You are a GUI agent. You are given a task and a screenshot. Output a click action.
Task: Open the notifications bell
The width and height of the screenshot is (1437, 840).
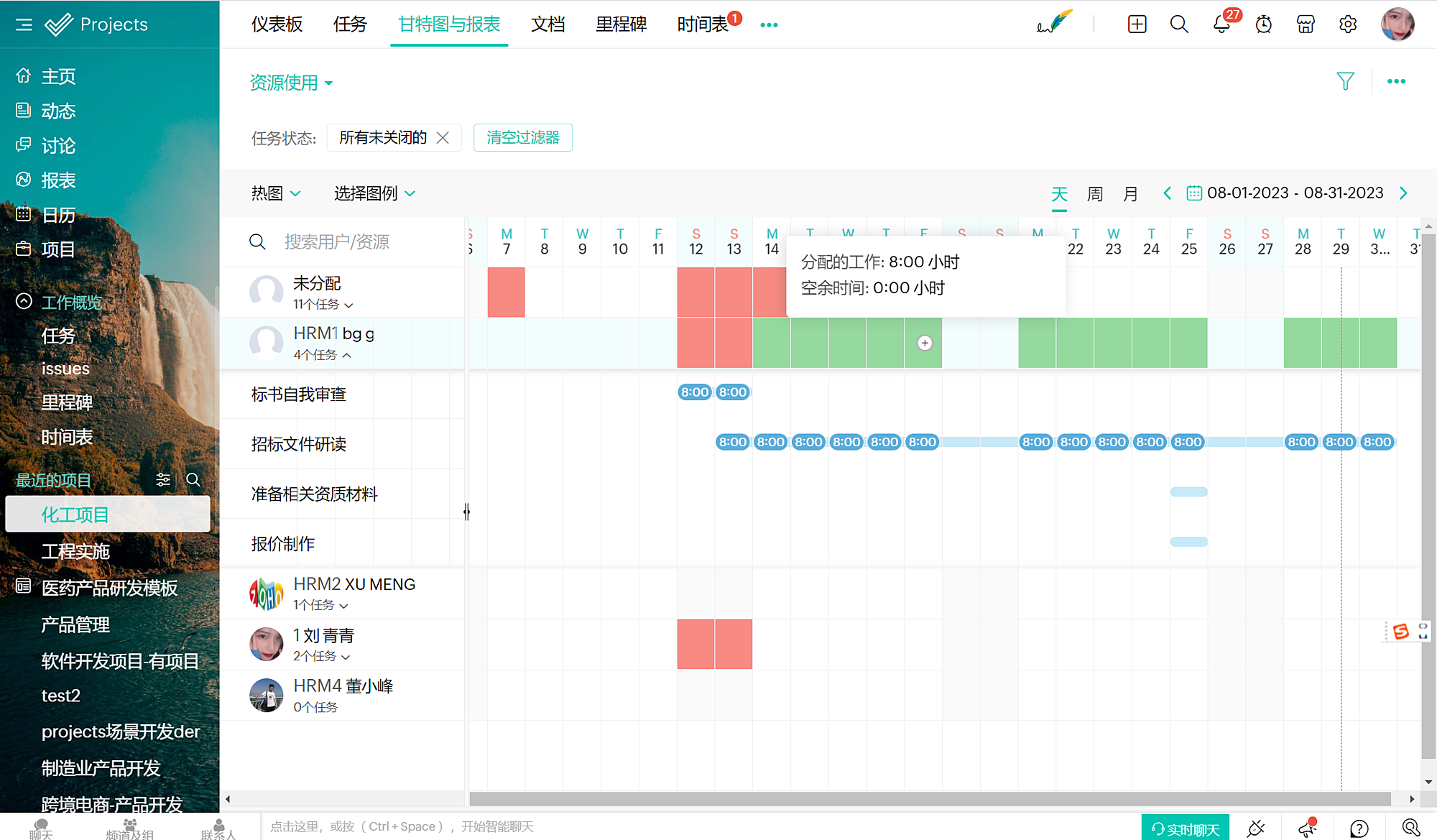(x=1221, y=24)
